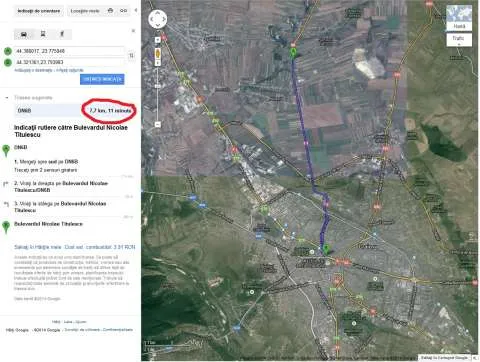Click the show options link
This screenshot has height=362, width=480.
(70, 70)
